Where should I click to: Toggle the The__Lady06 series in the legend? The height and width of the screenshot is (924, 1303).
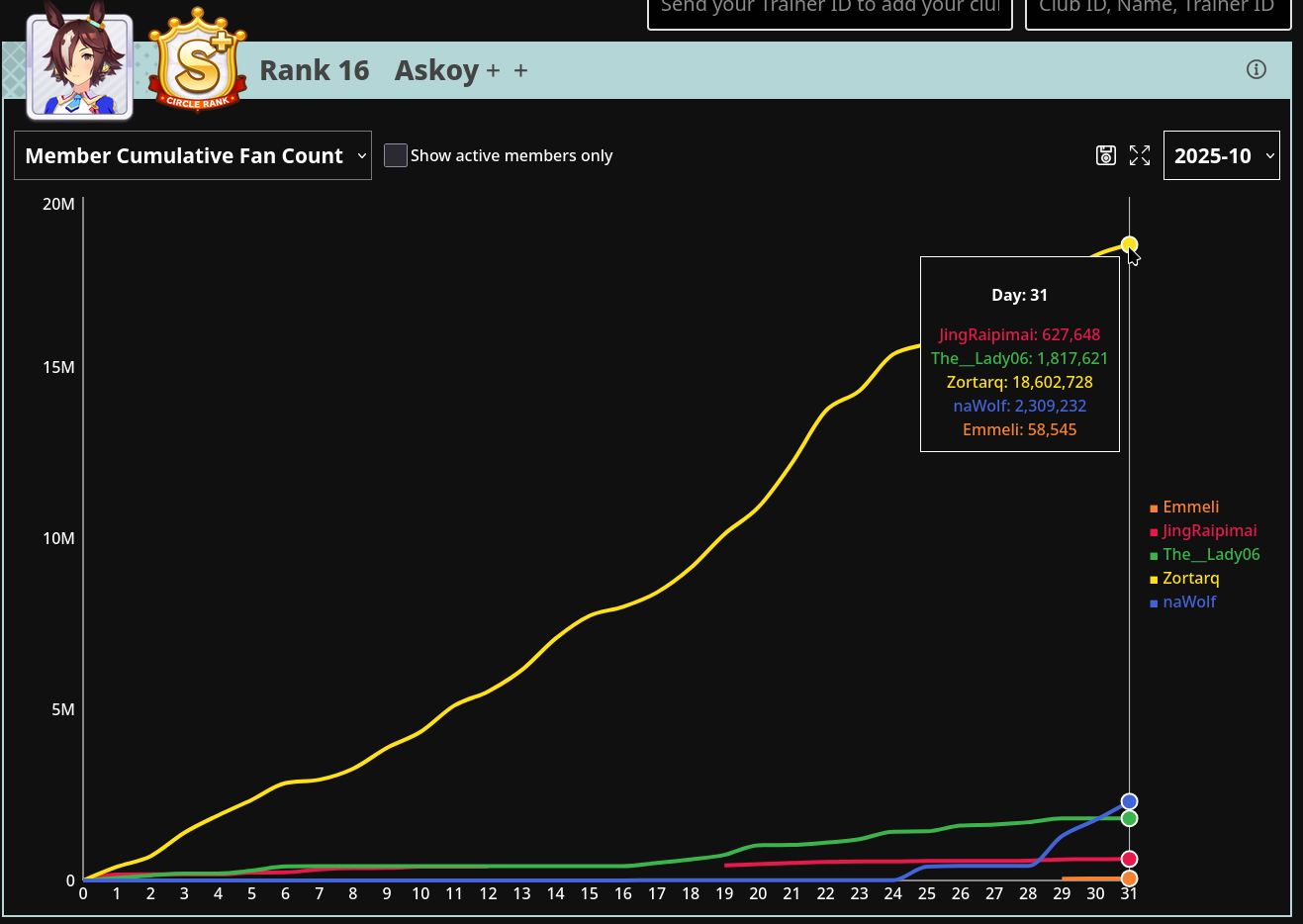(x=1205, y=555)
